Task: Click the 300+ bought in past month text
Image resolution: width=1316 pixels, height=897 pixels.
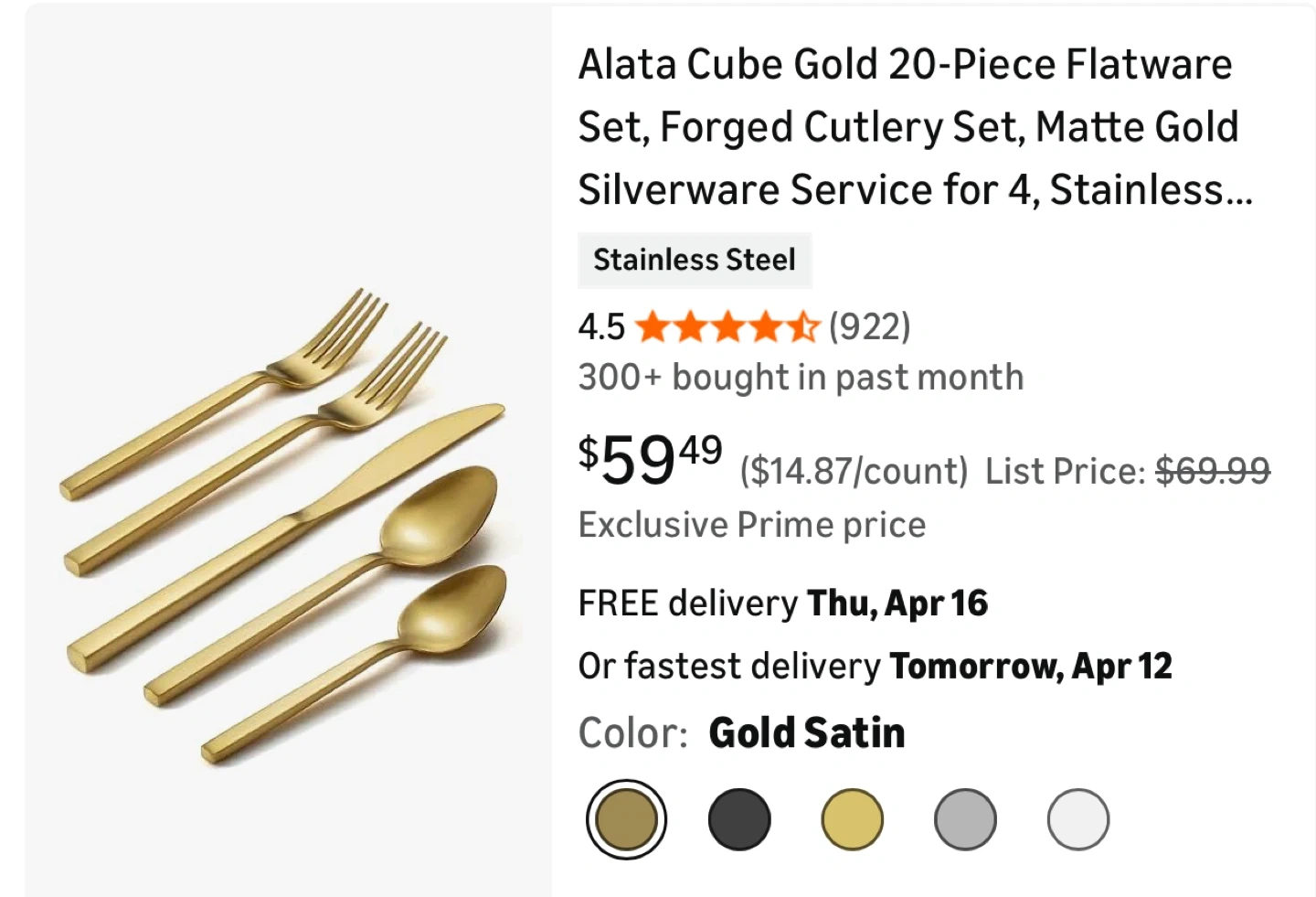Action: click(x=801, y=377)
